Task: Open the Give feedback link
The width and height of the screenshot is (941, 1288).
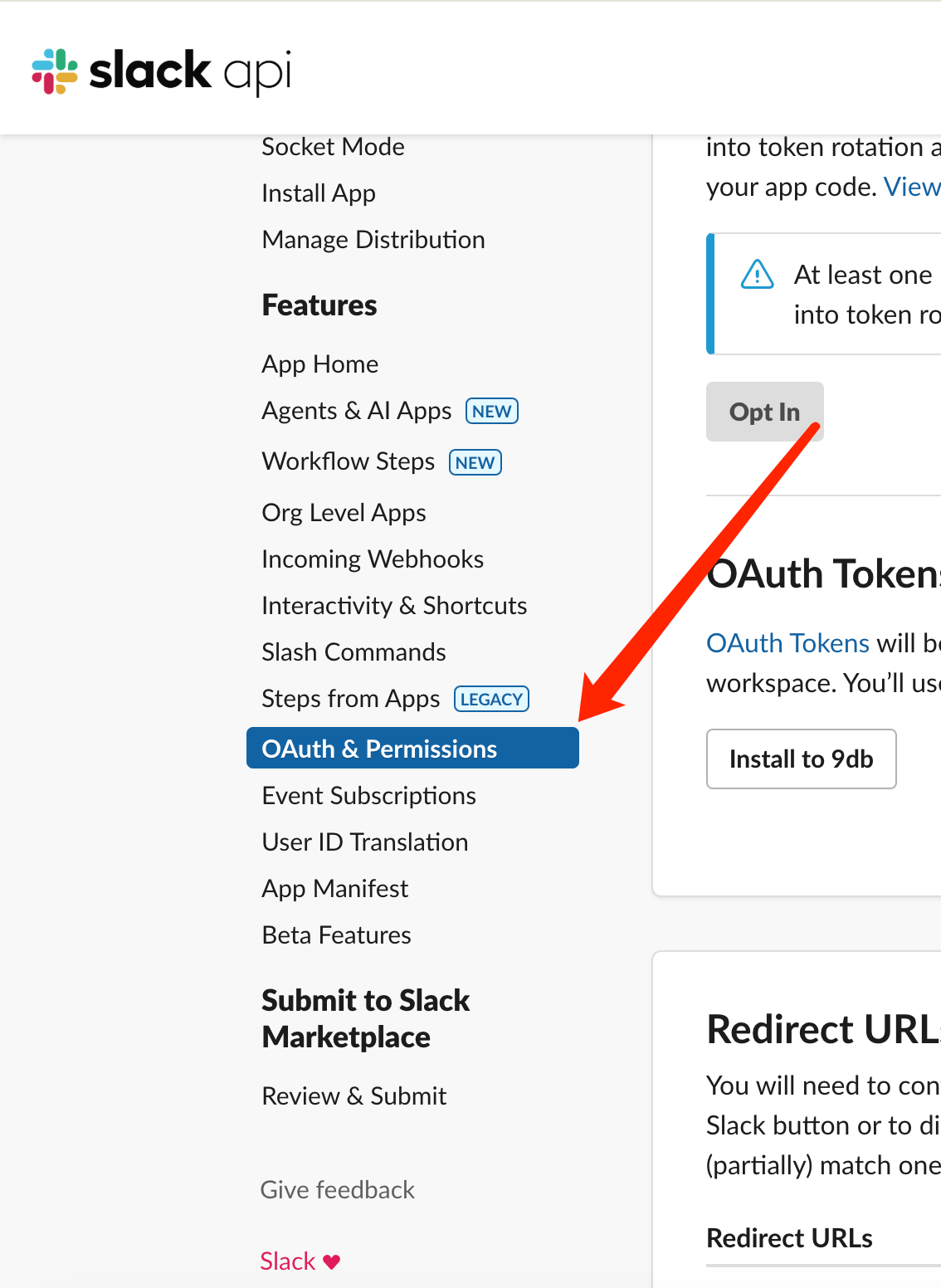Action: pyautogui.click(x=338, y=1189)
